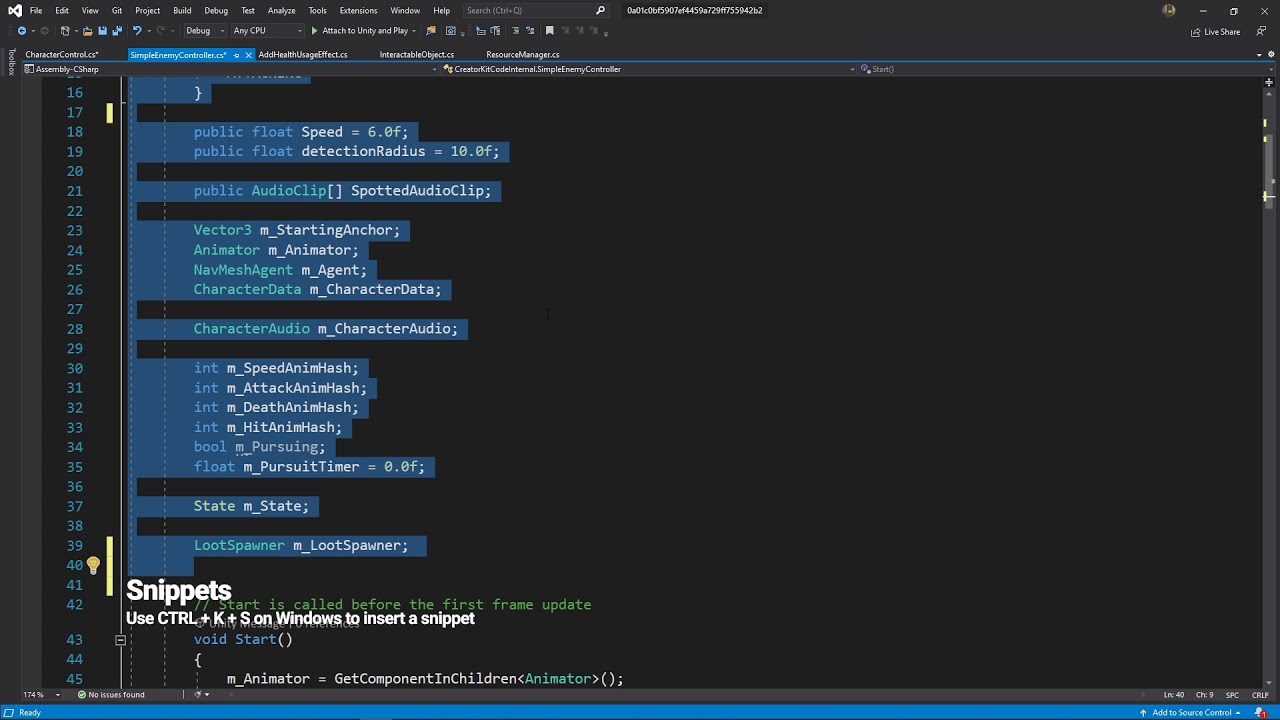Click the No issues found indicator
Viewport: 1280px width, 720px height.
(111, 695)
